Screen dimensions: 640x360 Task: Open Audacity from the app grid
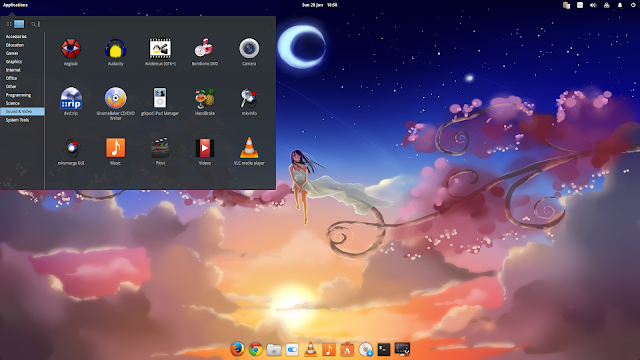click(x=116, y=52)
